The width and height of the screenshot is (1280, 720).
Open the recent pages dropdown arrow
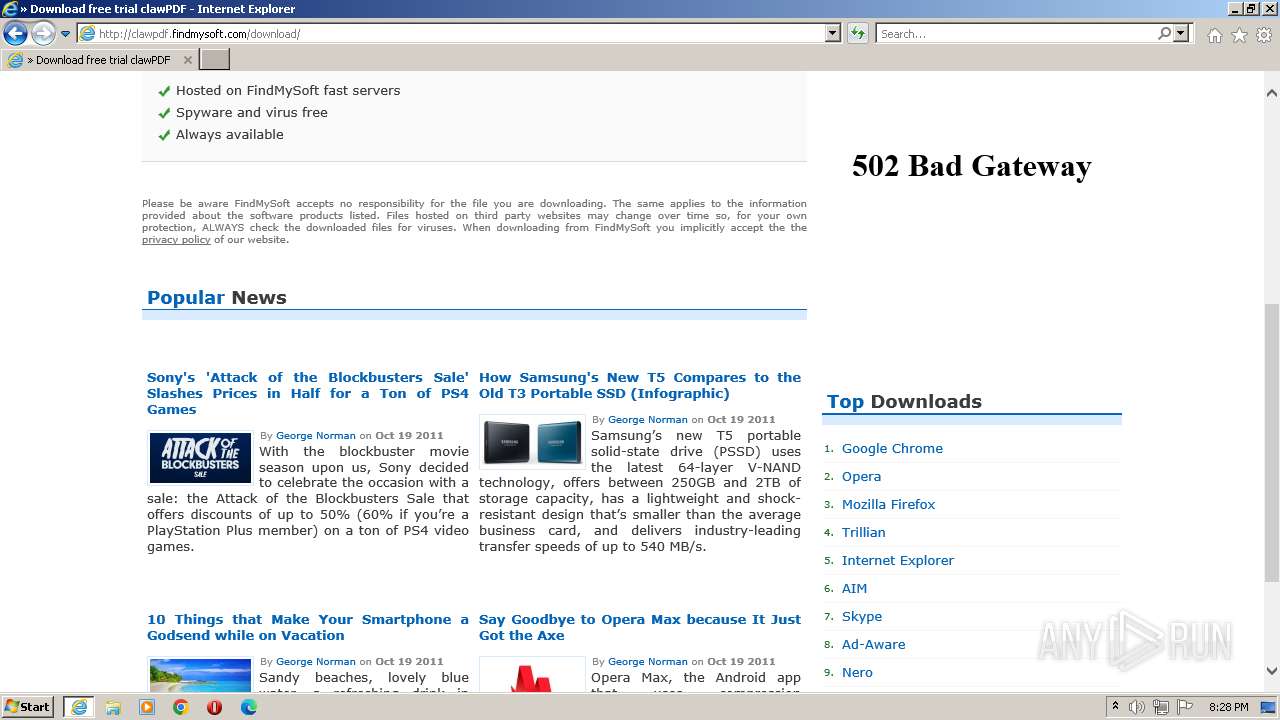[x=65, y=34]
